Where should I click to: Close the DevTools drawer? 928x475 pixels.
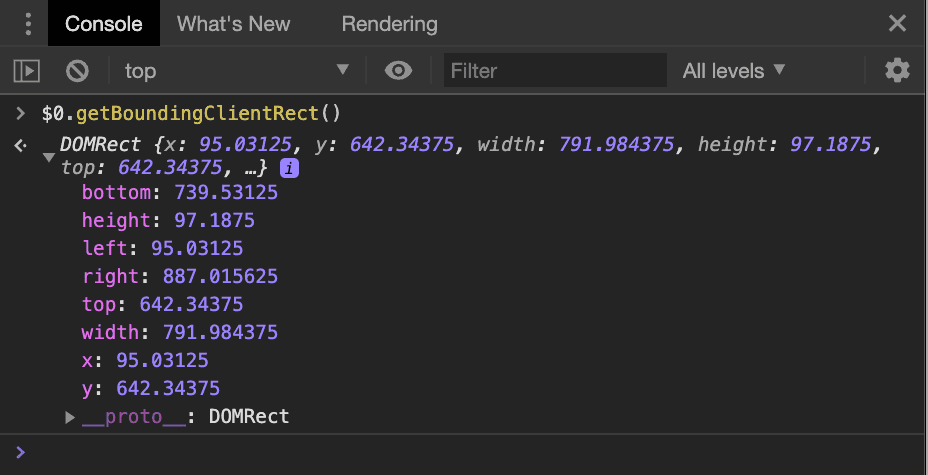tap(896, 23)
